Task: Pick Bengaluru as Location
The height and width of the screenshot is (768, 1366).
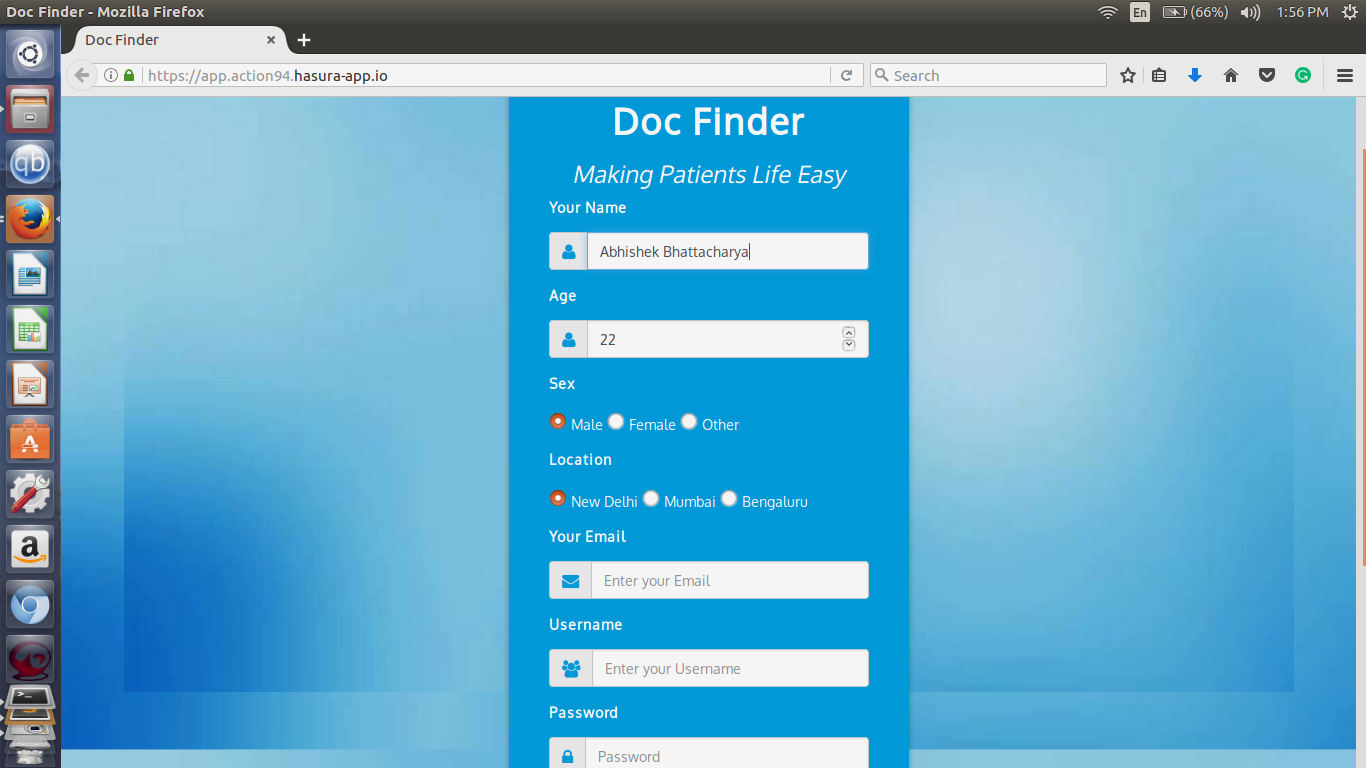Action: pos(729,498)
